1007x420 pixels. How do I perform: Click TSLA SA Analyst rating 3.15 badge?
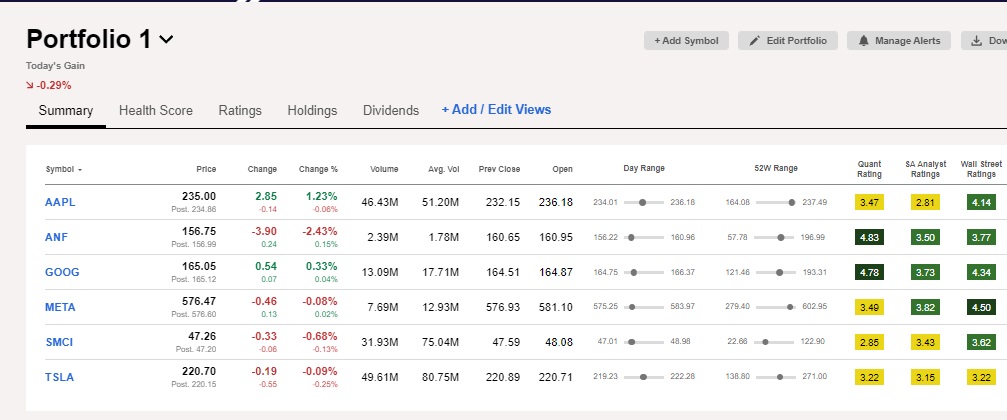925,377
